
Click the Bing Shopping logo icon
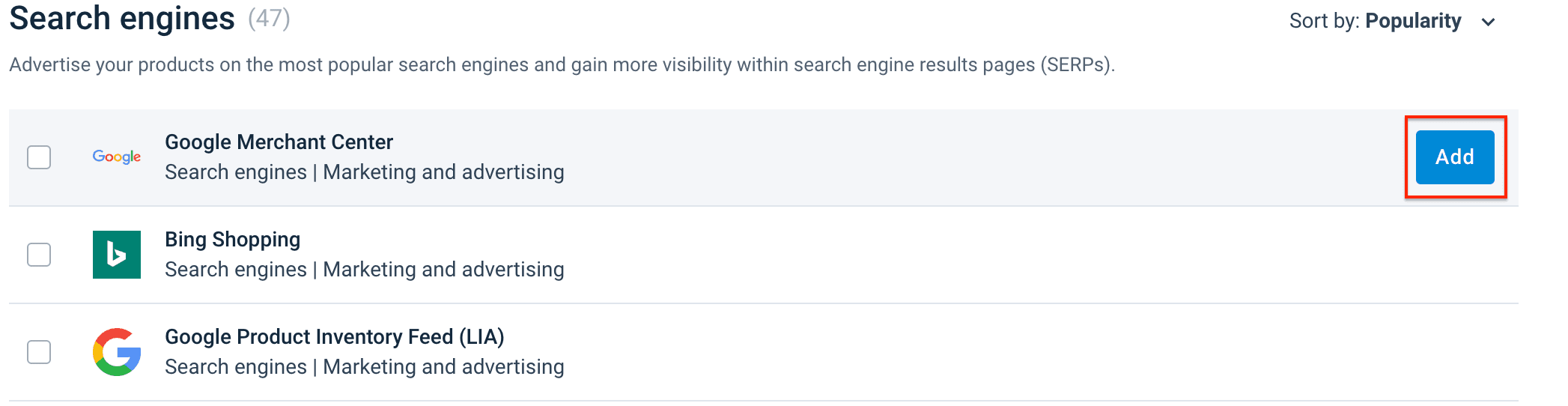click(116, 255)
